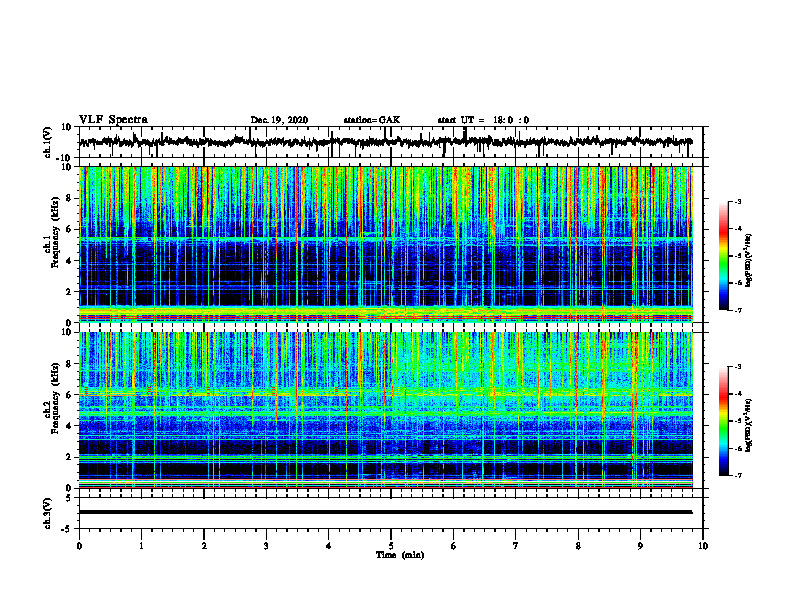The image size is (792, 612).
Task: Click the "-7" label on ch.1 colorbar
Action: click(x=737, y=310)
